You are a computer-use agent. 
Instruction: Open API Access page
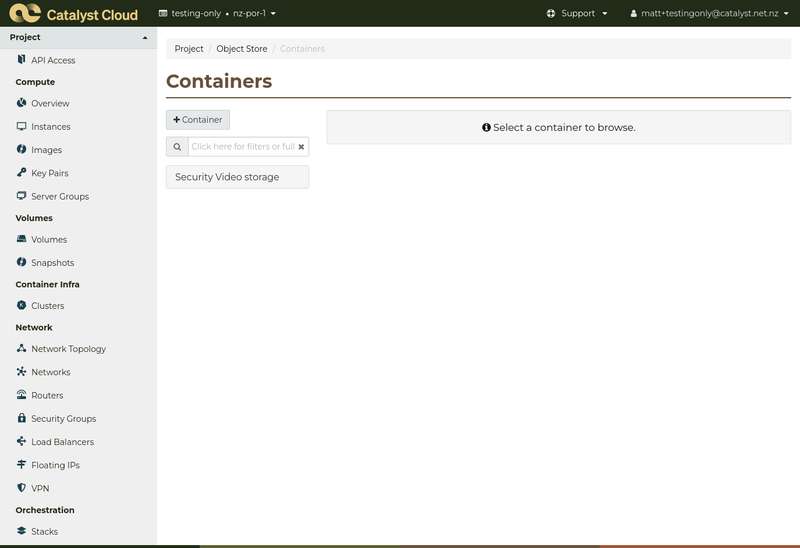[53, 60]
